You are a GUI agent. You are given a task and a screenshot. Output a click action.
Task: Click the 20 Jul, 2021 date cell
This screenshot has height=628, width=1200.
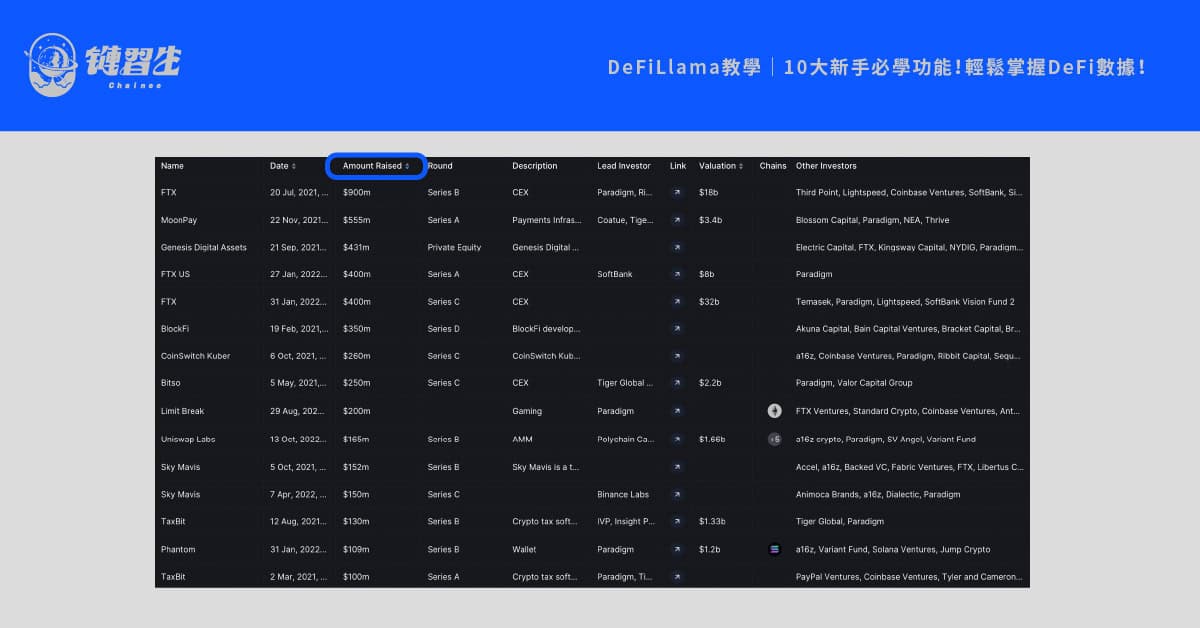click(299, 192)
